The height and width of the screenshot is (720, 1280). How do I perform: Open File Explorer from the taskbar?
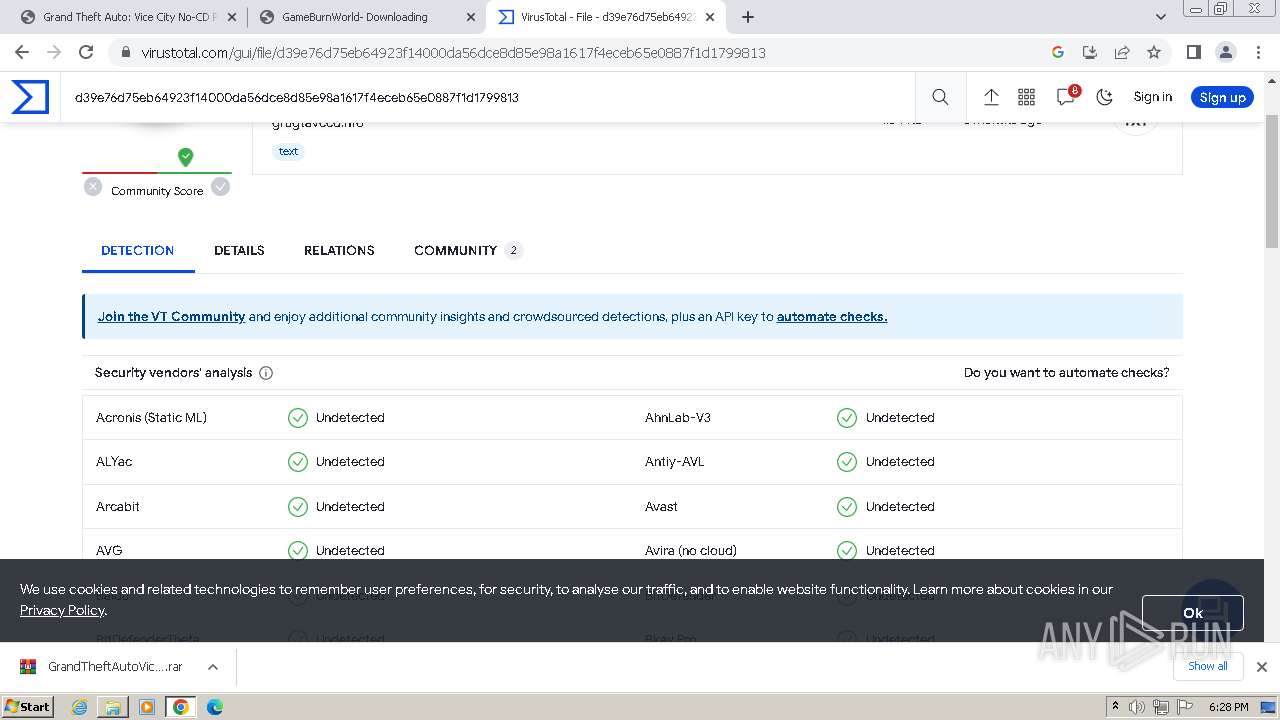[113, 706]
